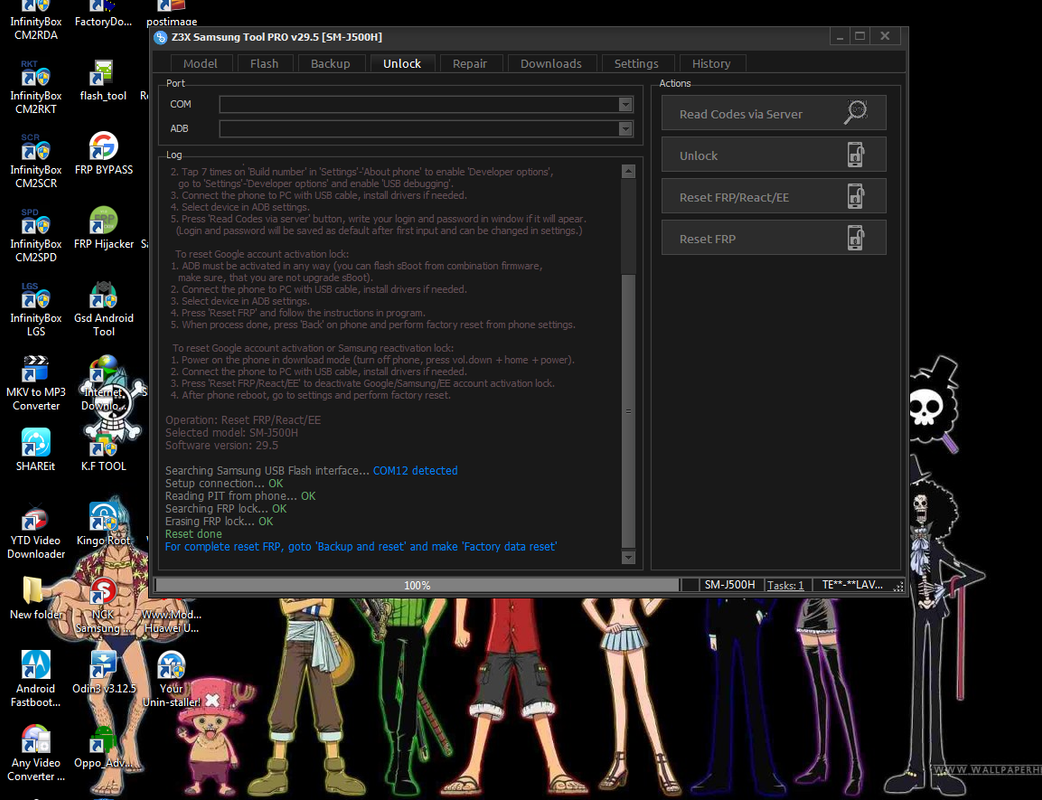Go to the Repair tab

click(470, 64)
